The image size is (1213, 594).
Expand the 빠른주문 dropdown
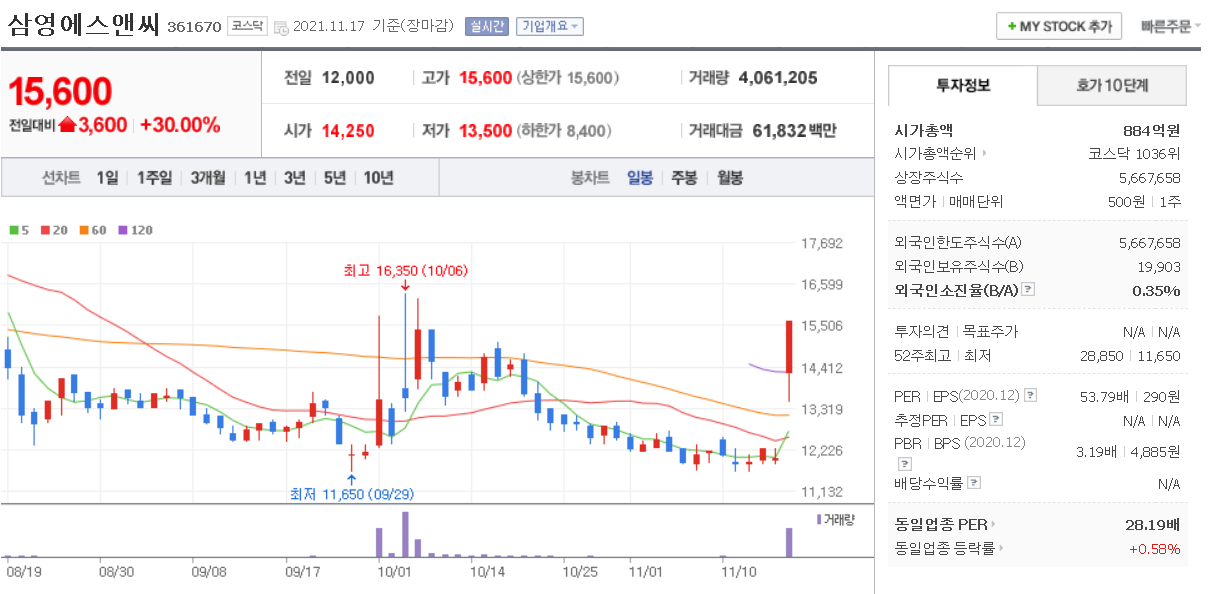[x=1171, y=27]
